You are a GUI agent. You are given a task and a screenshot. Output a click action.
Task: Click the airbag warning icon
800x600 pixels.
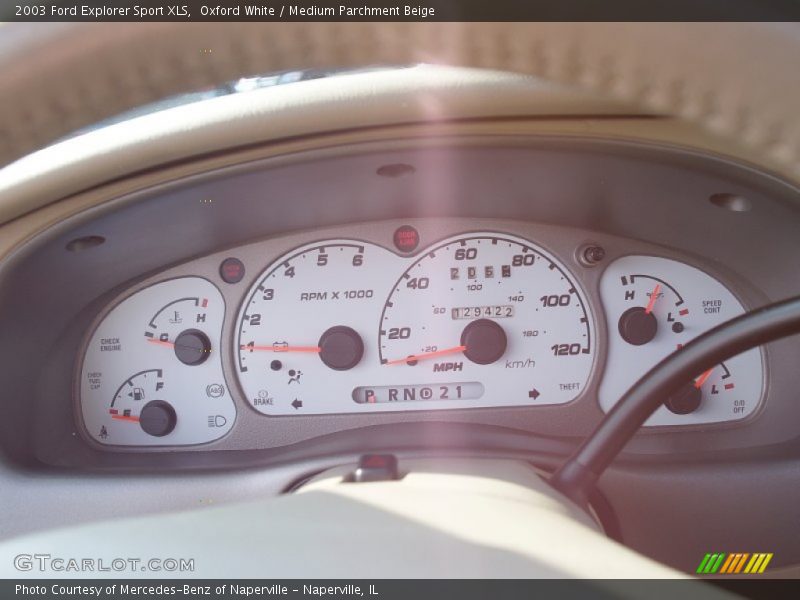click(x=294, y=377)
